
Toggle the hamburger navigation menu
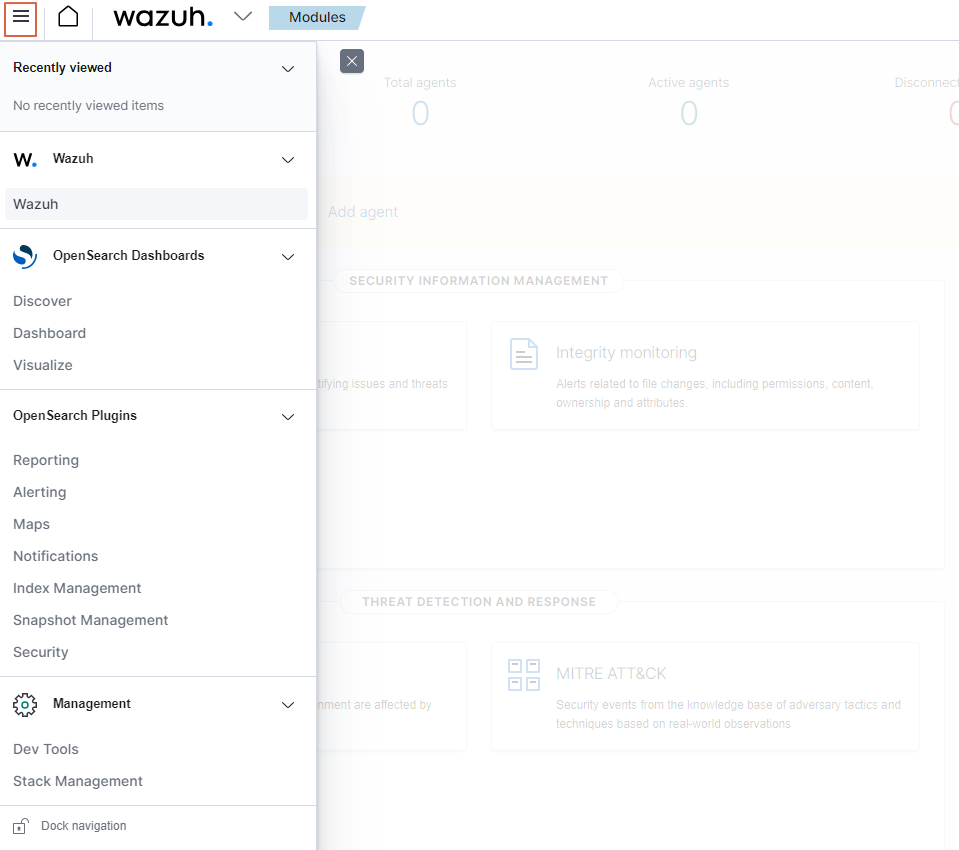[21, 18]
